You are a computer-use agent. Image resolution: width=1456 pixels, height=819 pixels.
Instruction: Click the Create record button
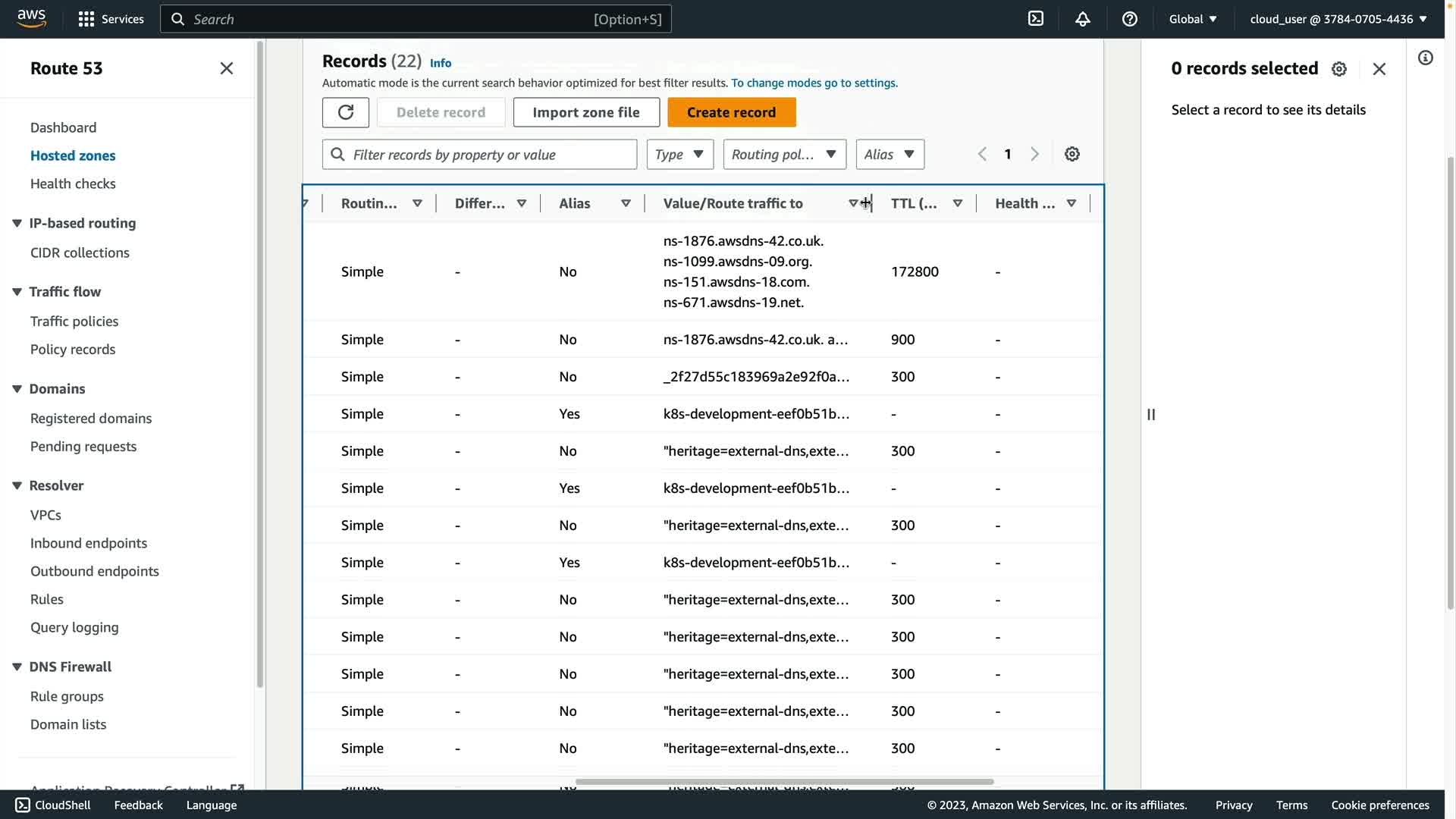tap(731, 112)
